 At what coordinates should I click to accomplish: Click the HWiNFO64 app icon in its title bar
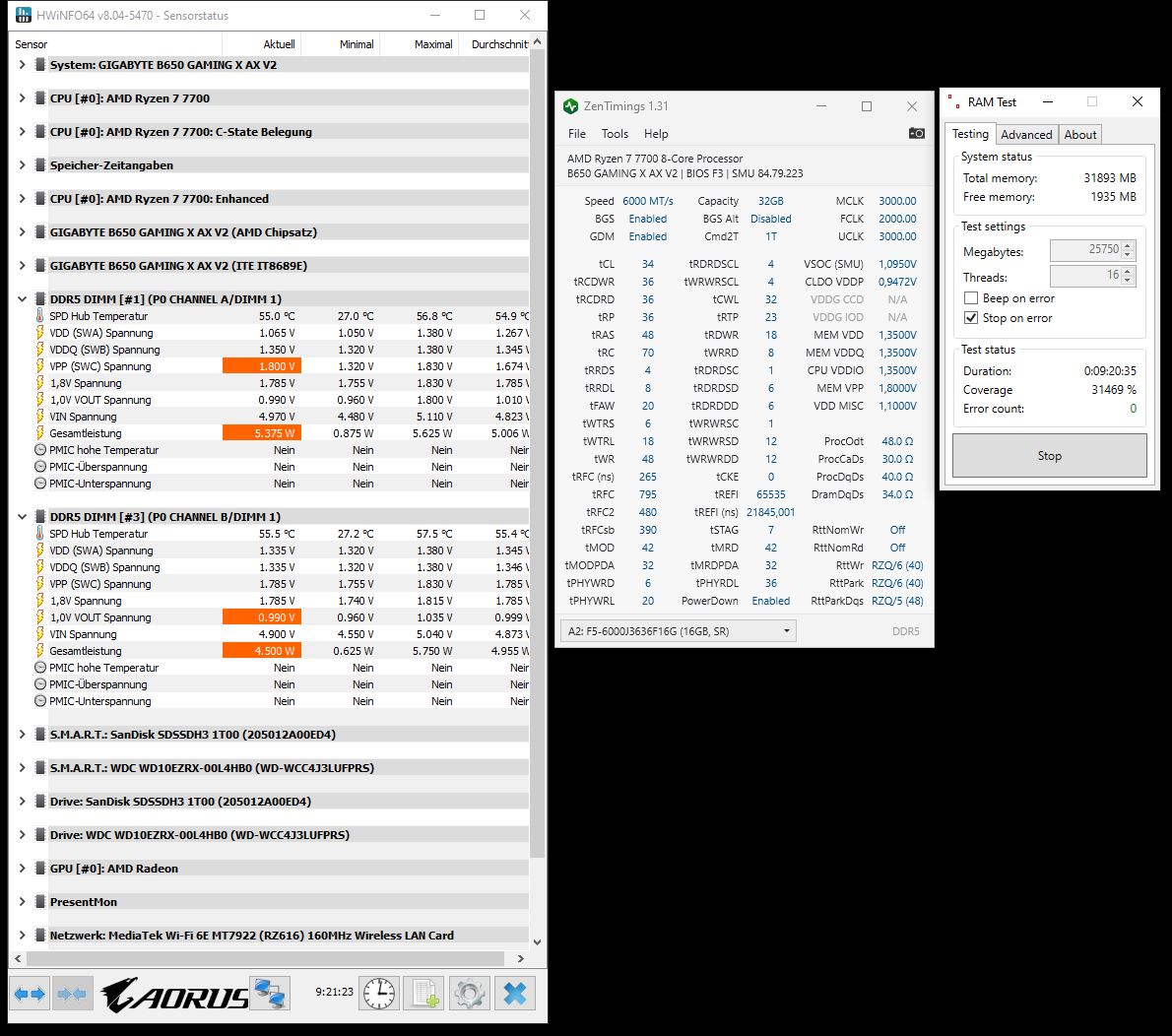24,15
